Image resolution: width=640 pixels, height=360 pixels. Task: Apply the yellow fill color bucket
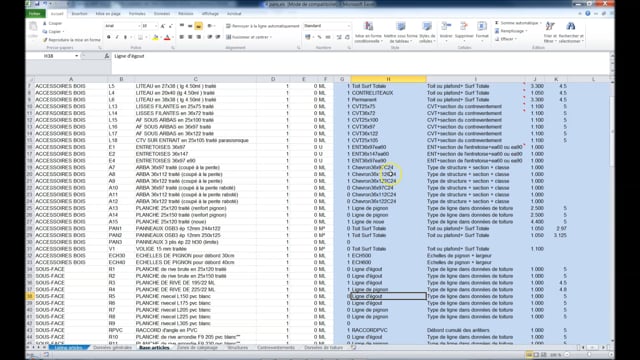click(155, 37)
